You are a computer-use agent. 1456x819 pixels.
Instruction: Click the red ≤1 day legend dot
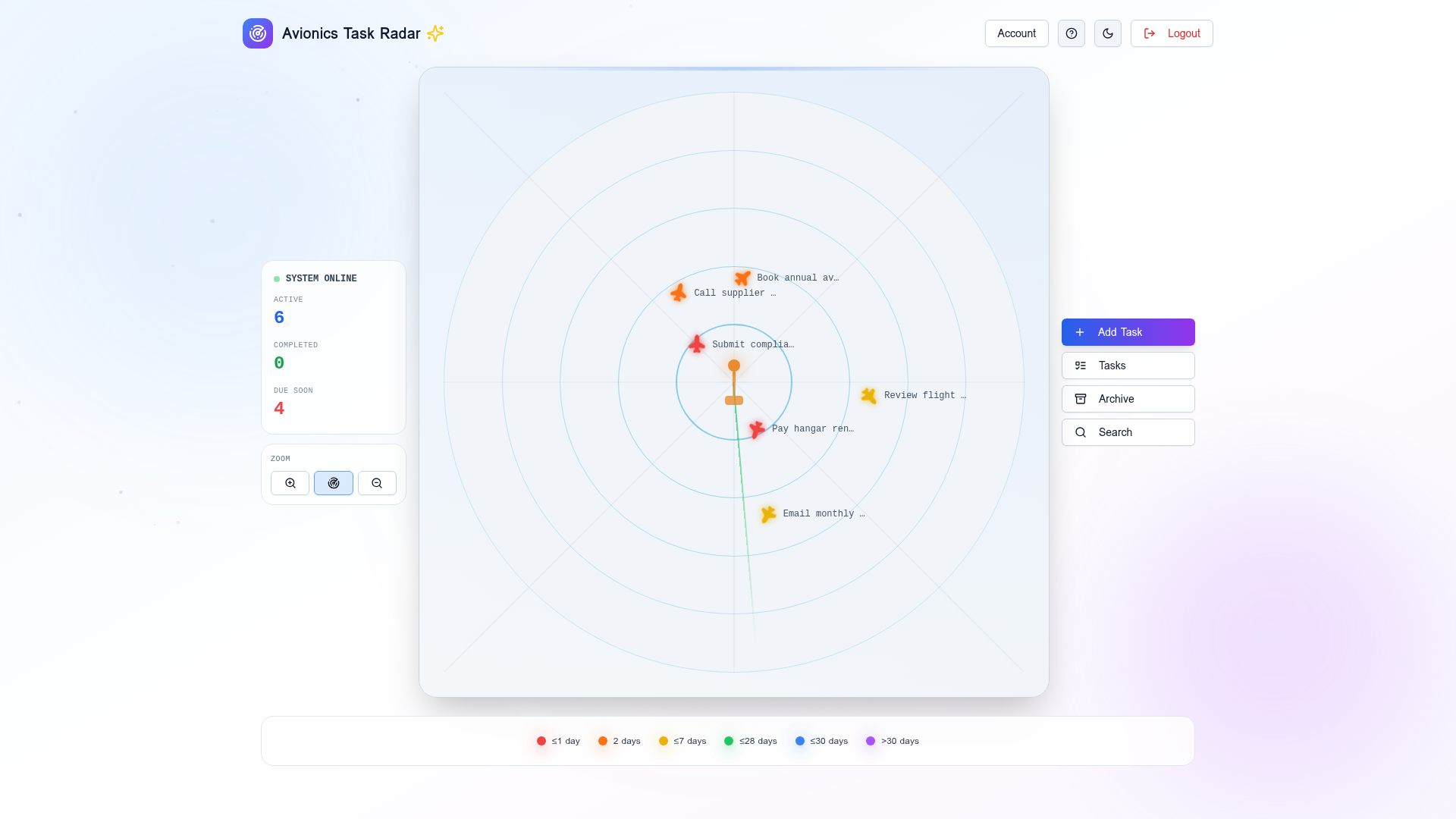click(x=541, y=741)
